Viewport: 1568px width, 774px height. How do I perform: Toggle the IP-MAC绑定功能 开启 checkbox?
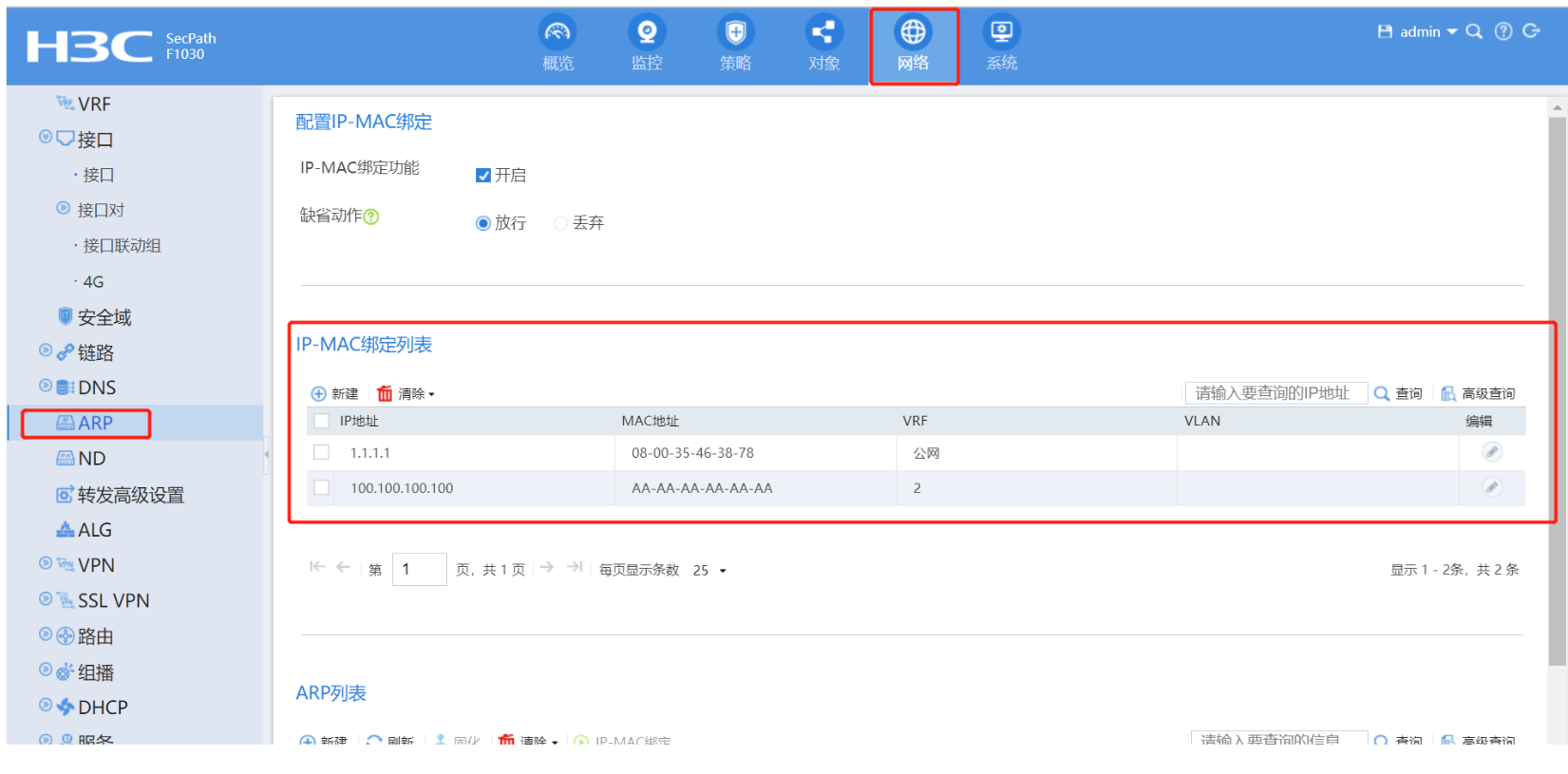483,176
